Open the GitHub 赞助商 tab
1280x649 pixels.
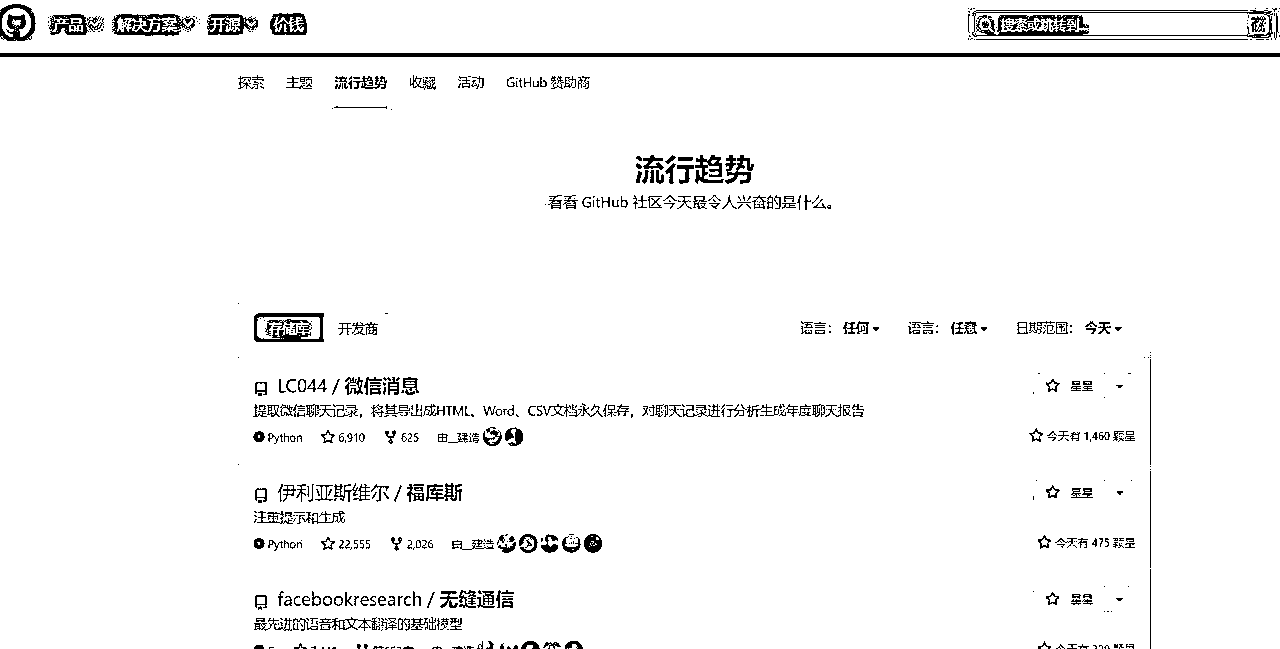[548, 83]
